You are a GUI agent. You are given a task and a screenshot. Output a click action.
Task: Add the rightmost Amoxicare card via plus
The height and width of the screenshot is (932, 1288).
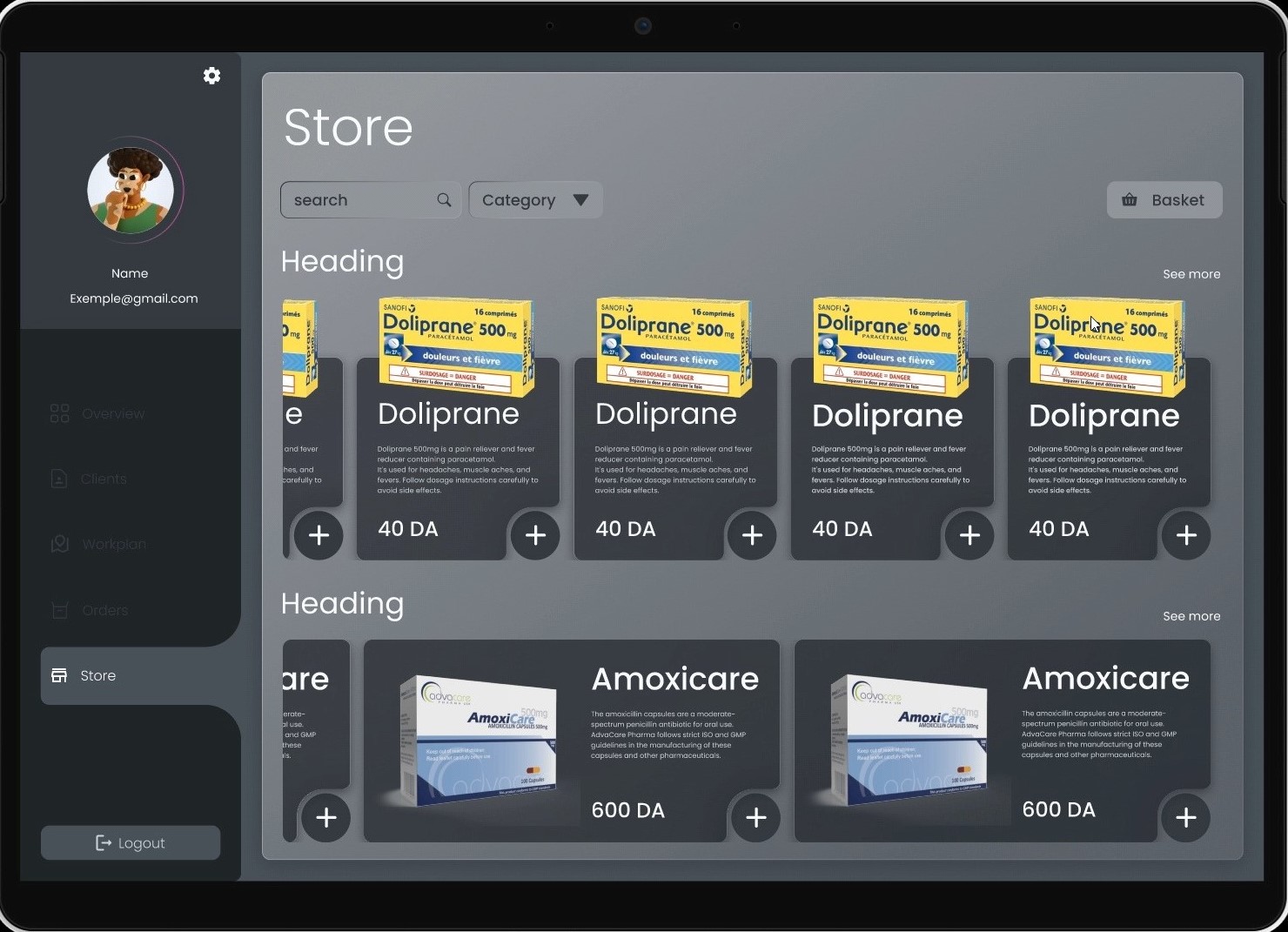1186,817
